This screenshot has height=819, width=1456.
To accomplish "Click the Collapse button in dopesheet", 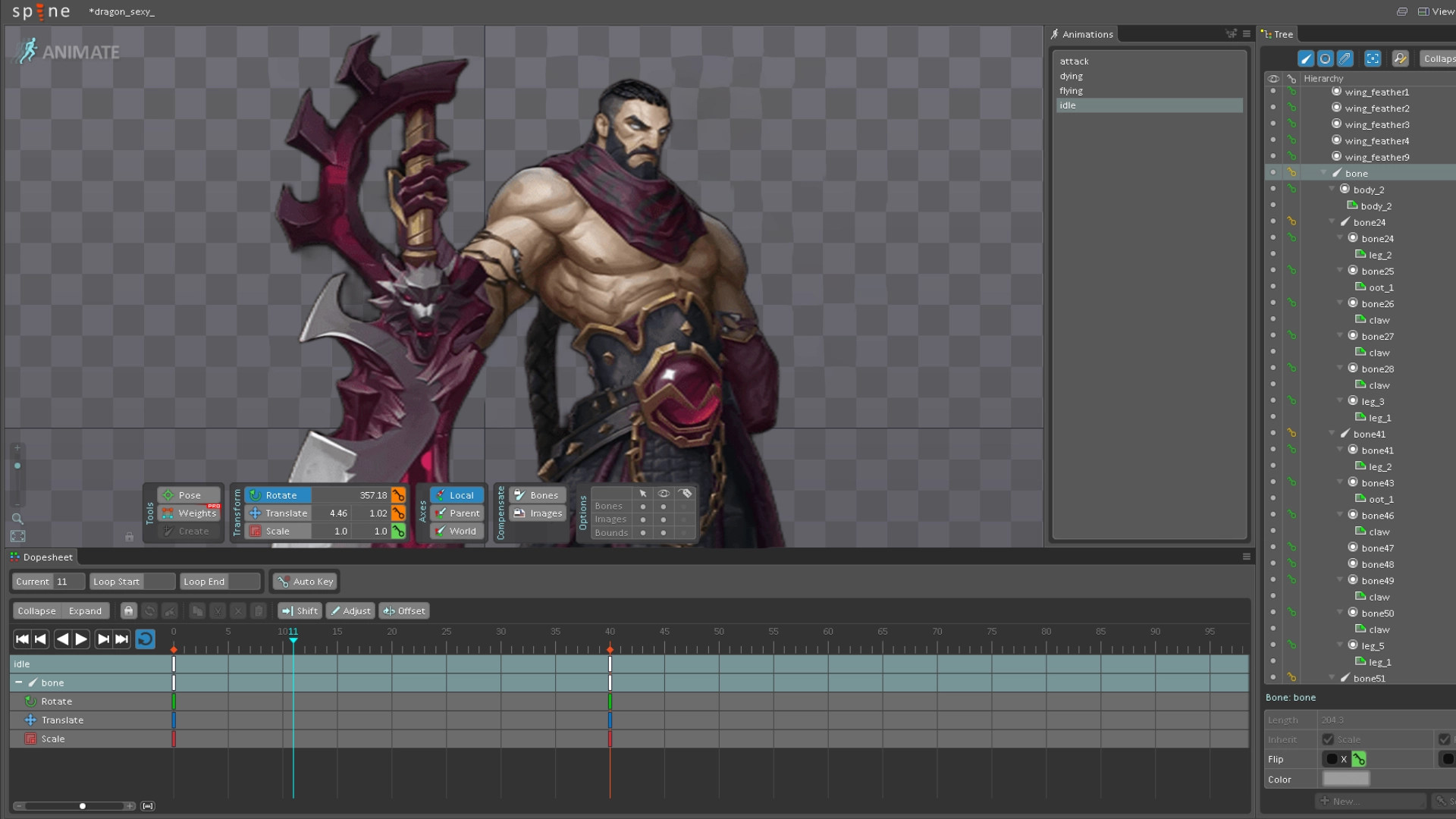I will pyautogui.click(x=37, y=611).
